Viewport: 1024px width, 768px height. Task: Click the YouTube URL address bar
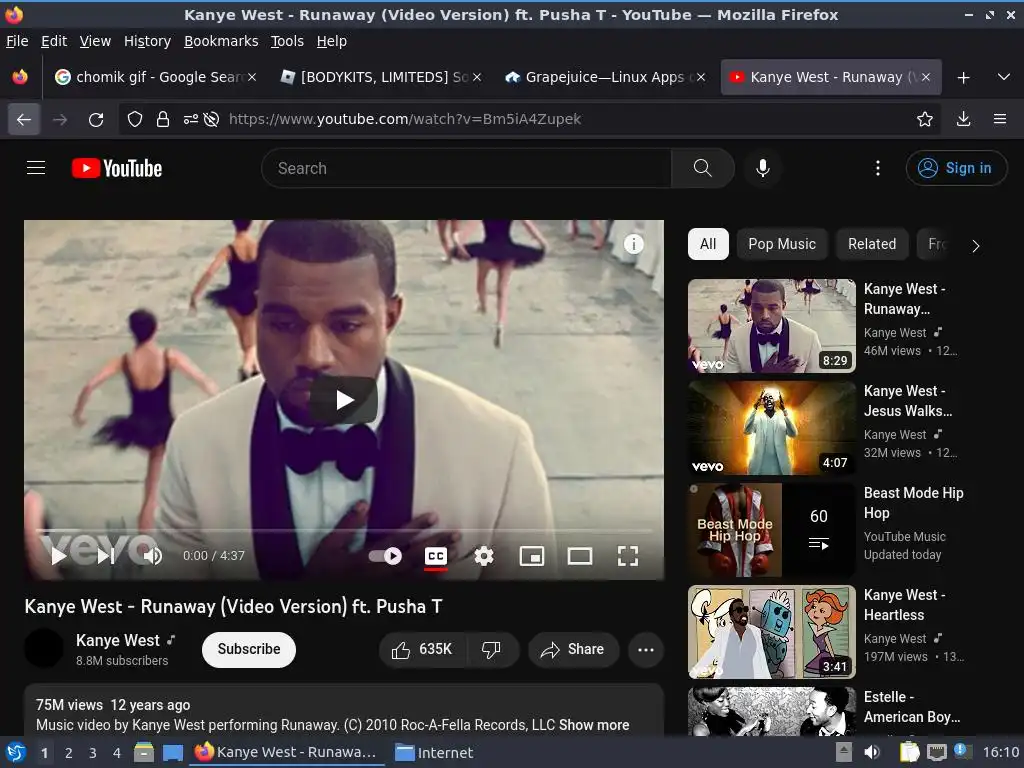point(405,120)
